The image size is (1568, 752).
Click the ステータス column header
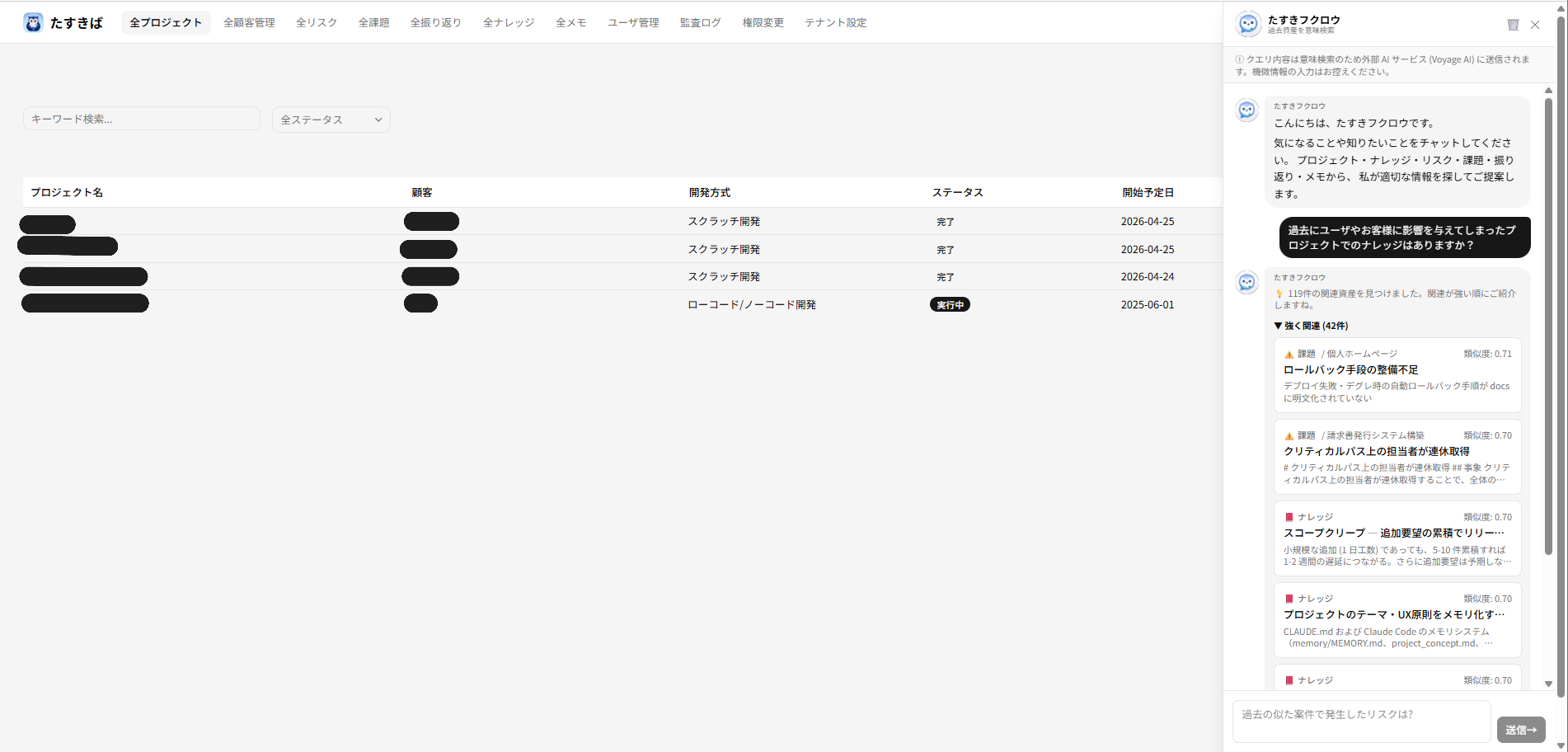click(957, 192)
